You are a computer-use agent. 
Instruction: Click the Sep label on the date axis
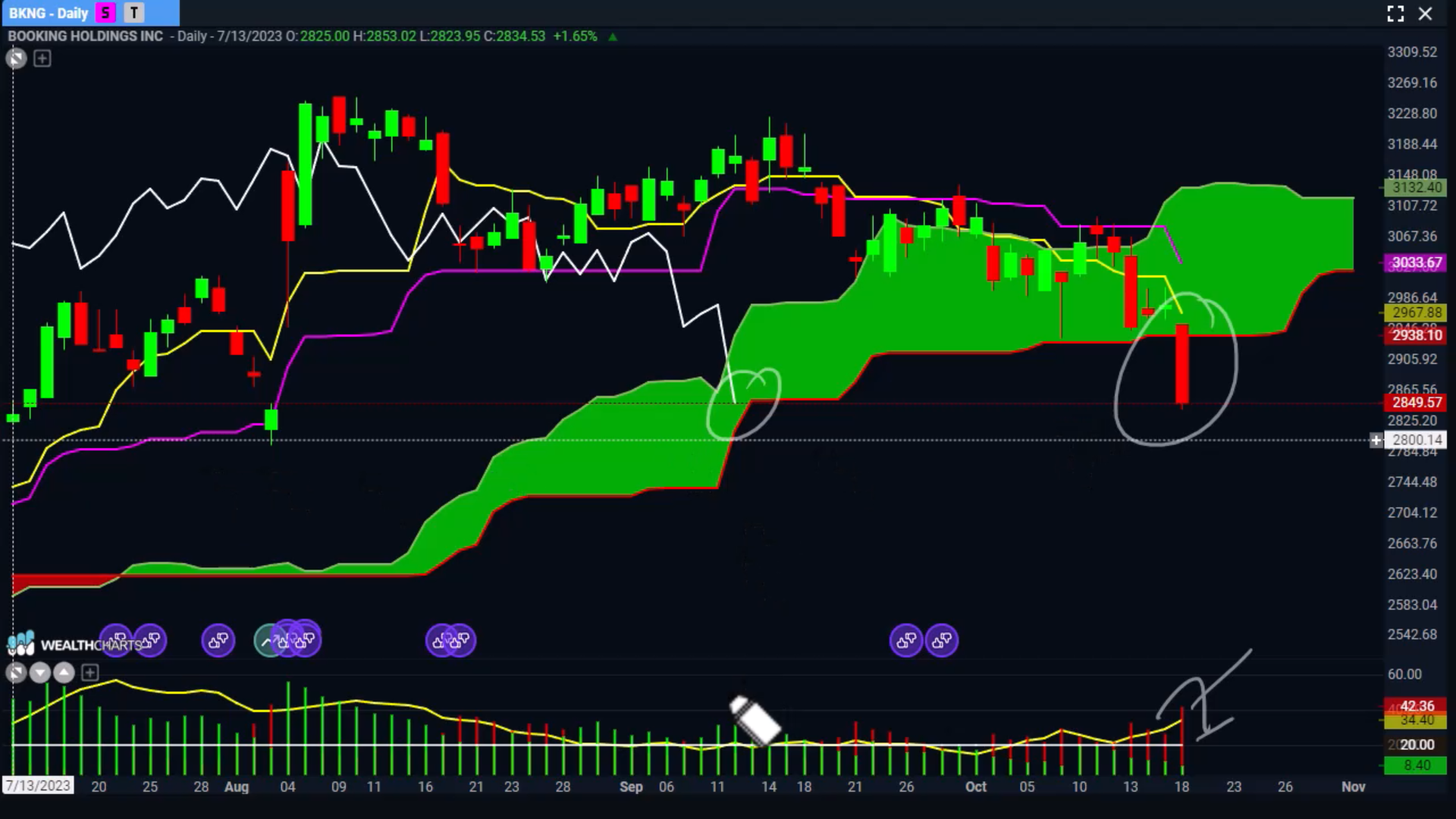click(x=631, y=786)
